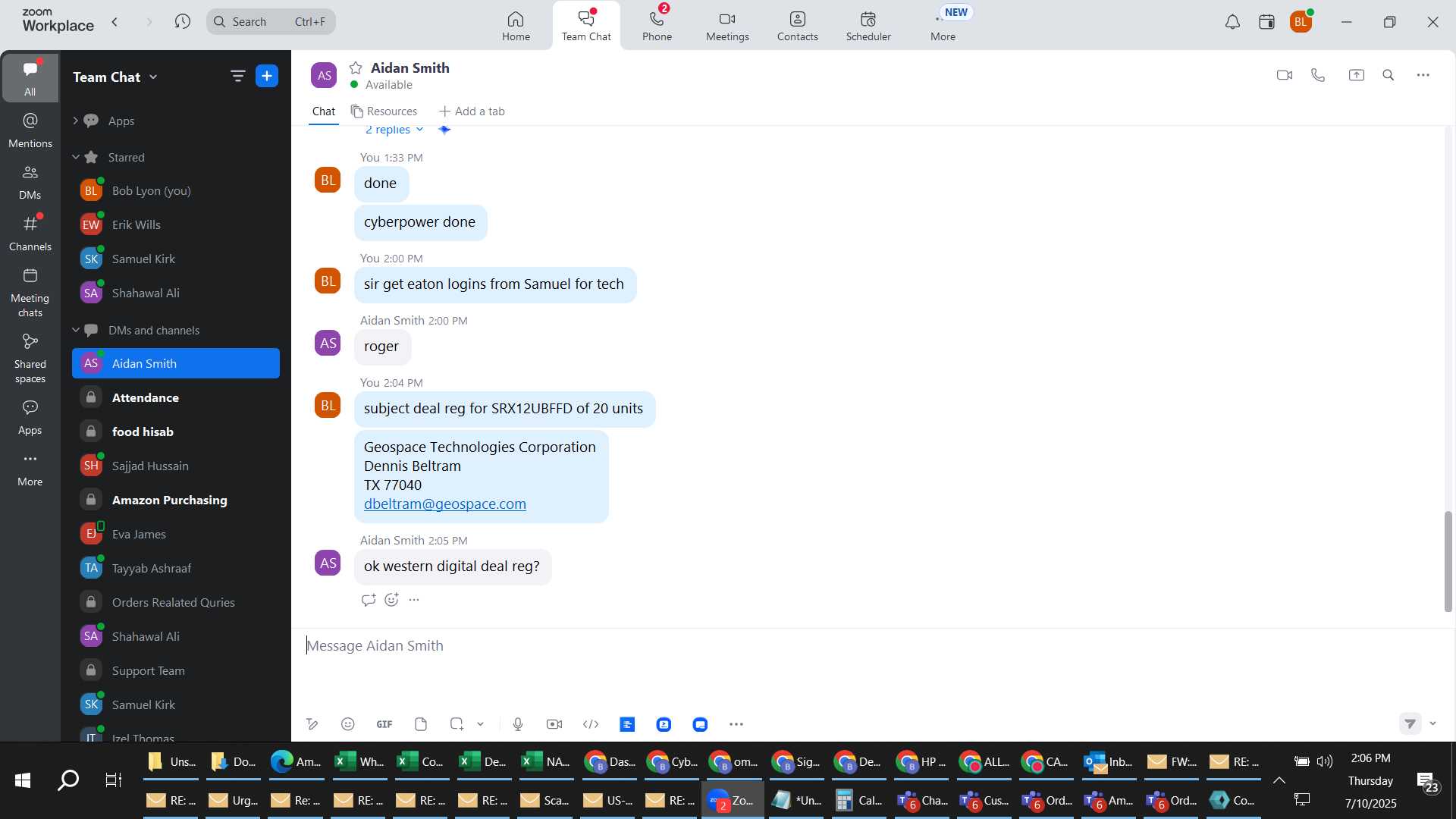Go back using the back arrow
Screen dimensions: 1456x819
[x=115, y=22]
